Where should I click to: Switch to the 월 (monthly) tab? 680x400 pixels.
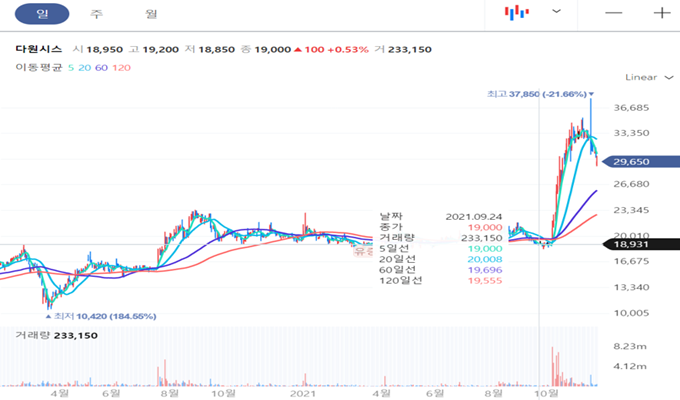(x=150, y=14)
